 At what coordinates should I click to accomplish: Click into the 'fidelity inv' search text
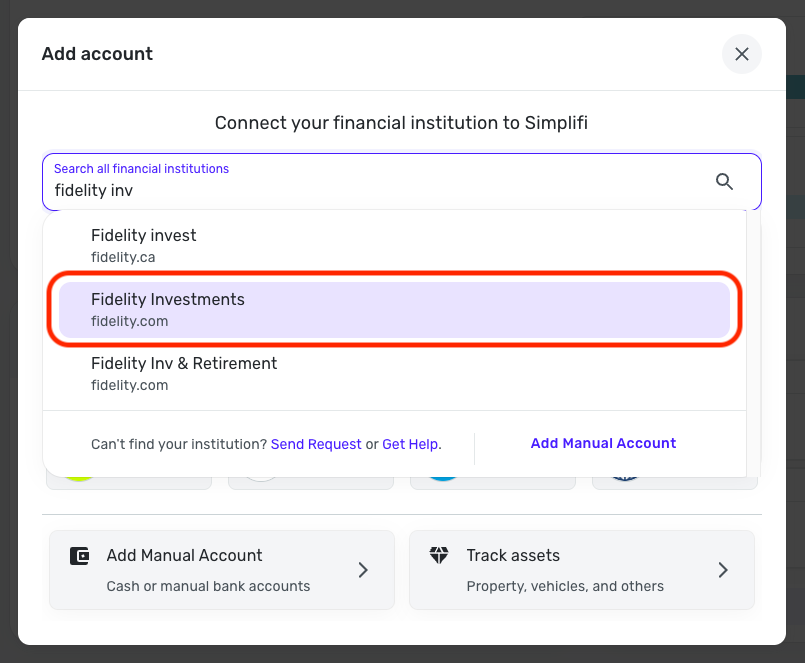pyautogui.click(x=94, y=190)
